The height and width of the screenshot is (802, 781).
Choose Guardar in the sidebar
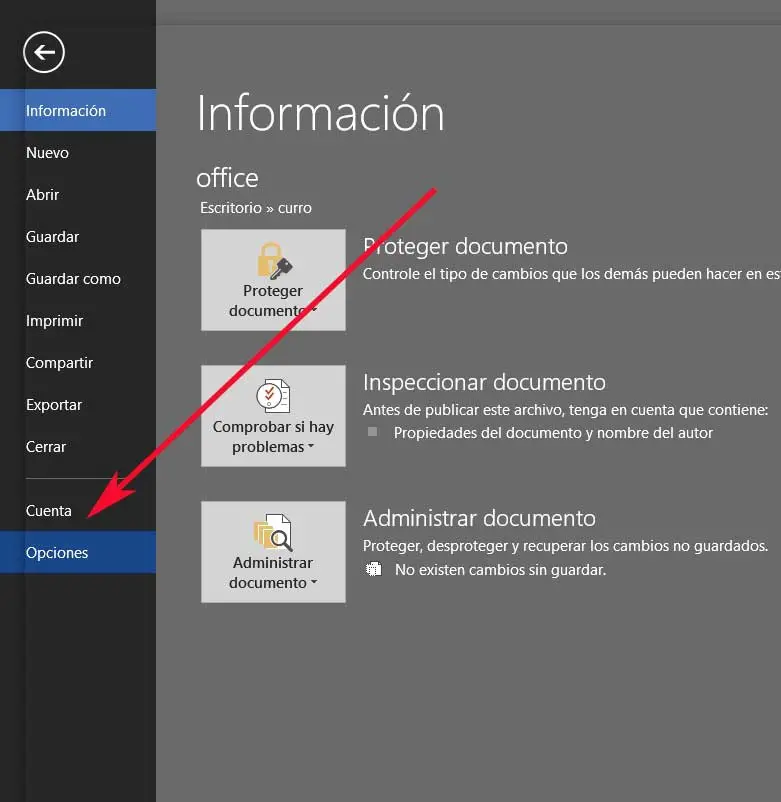78,237
